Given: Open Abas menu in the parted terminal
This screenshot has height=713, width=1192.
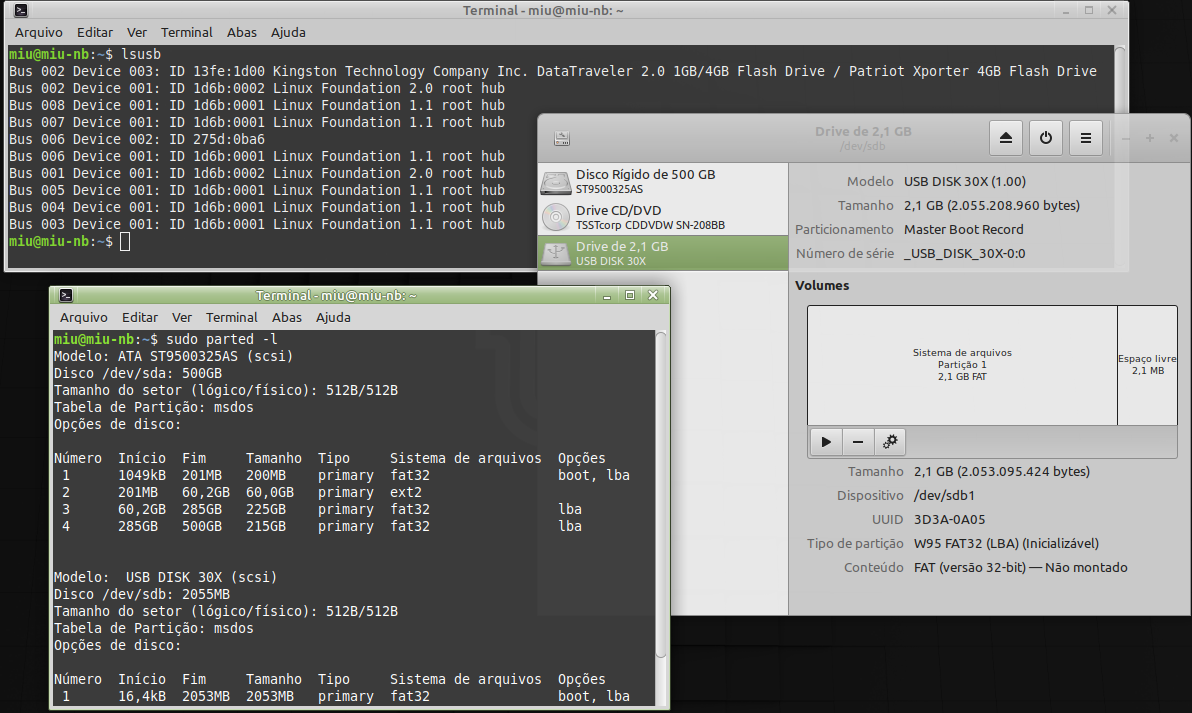Looking at the screenshot, I should coord(287,318).
